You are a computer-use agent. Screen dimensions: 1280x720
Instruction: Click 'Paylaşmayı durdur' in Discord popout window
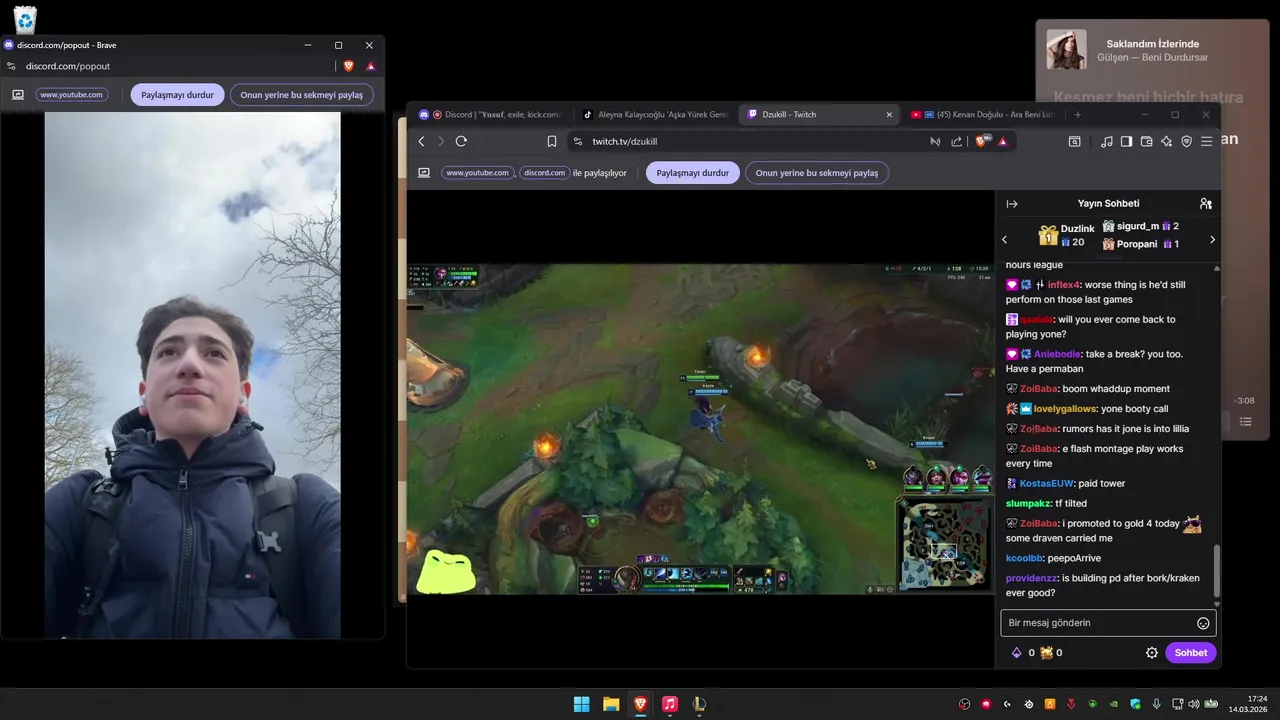point(177,95)
